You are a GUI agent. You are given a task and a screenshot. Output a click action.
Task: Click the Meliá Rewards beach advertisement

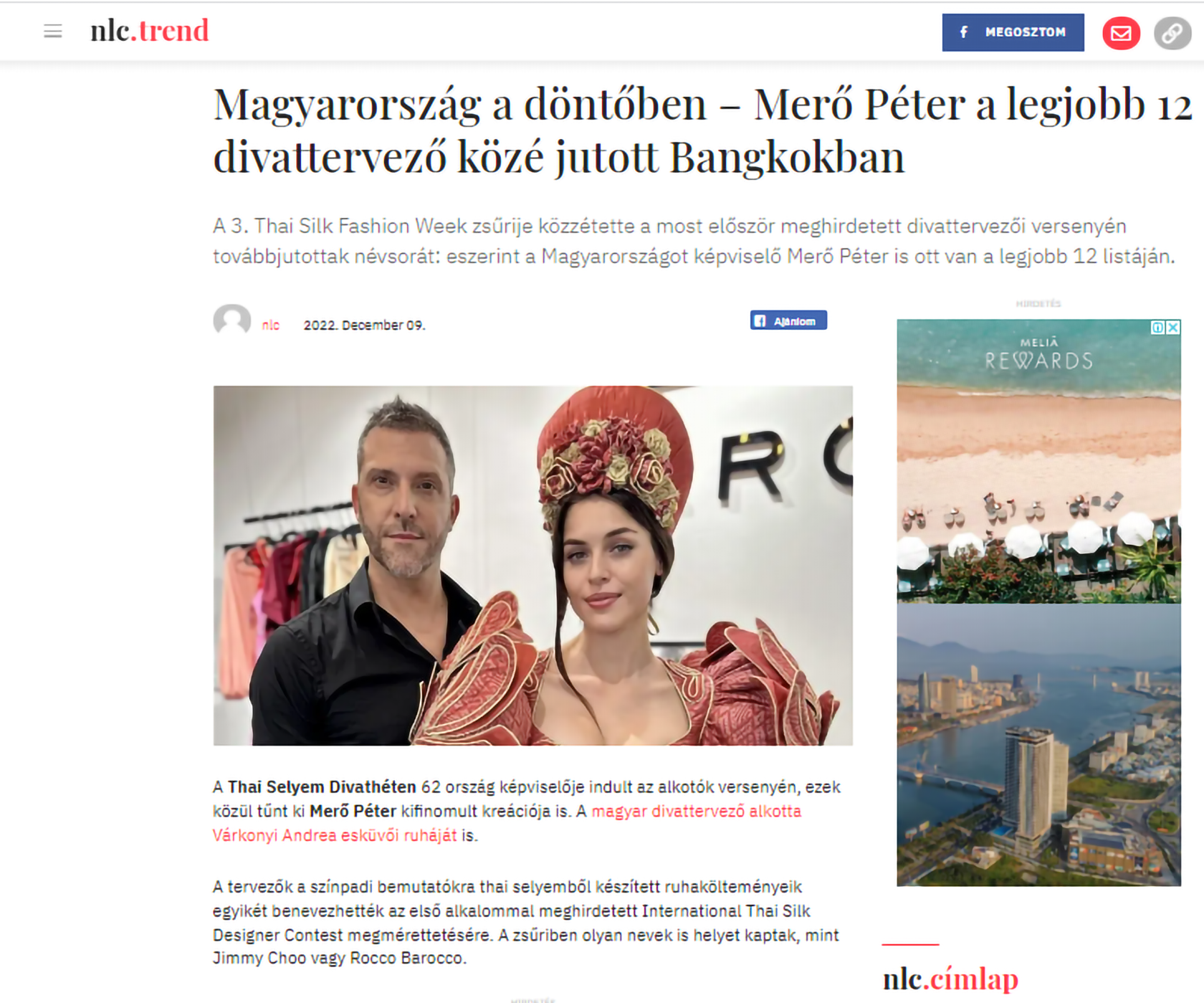pos(1038,461)
